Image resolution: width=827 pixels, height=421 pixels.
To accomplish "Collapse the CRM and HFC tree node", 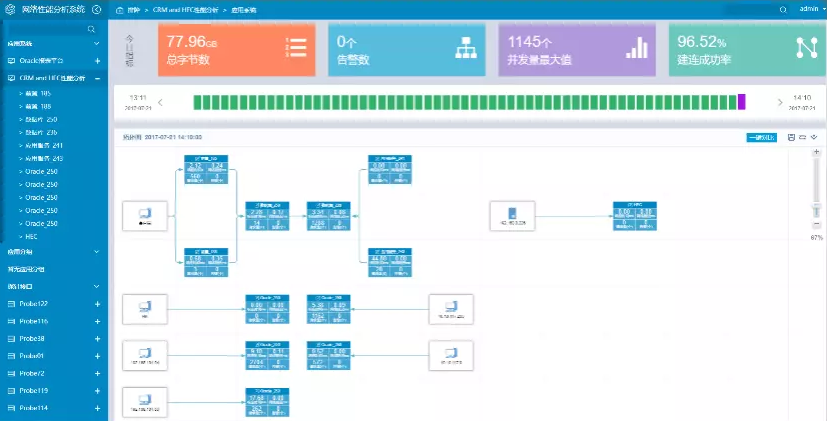I will (x=97, y=77).
